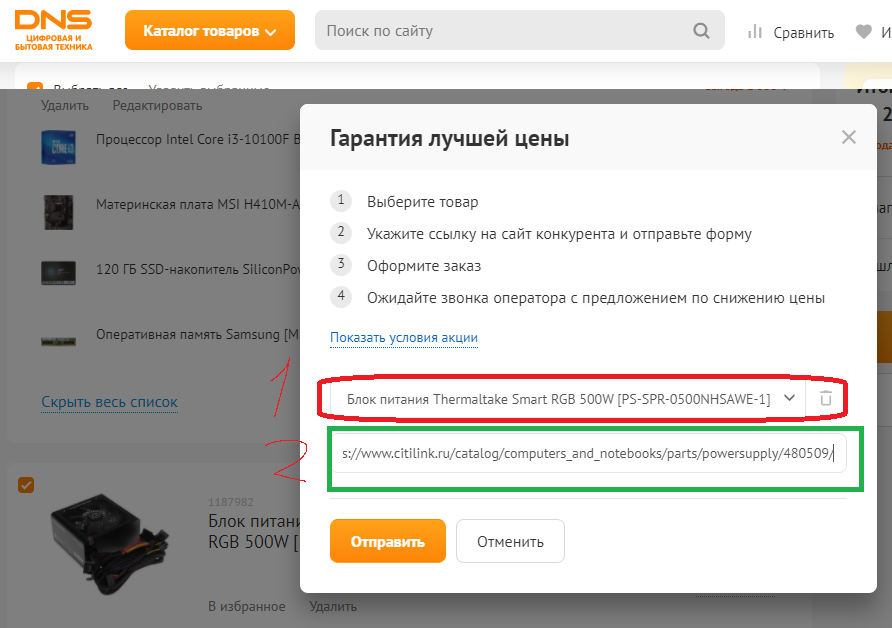
Task: Click the power supply product image
Action: (110, 544)
